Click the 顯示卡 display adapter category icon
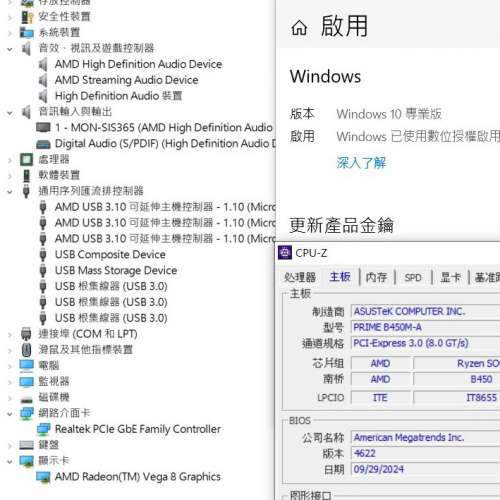This screenshot has width=500, height=500. click(26, 461)
